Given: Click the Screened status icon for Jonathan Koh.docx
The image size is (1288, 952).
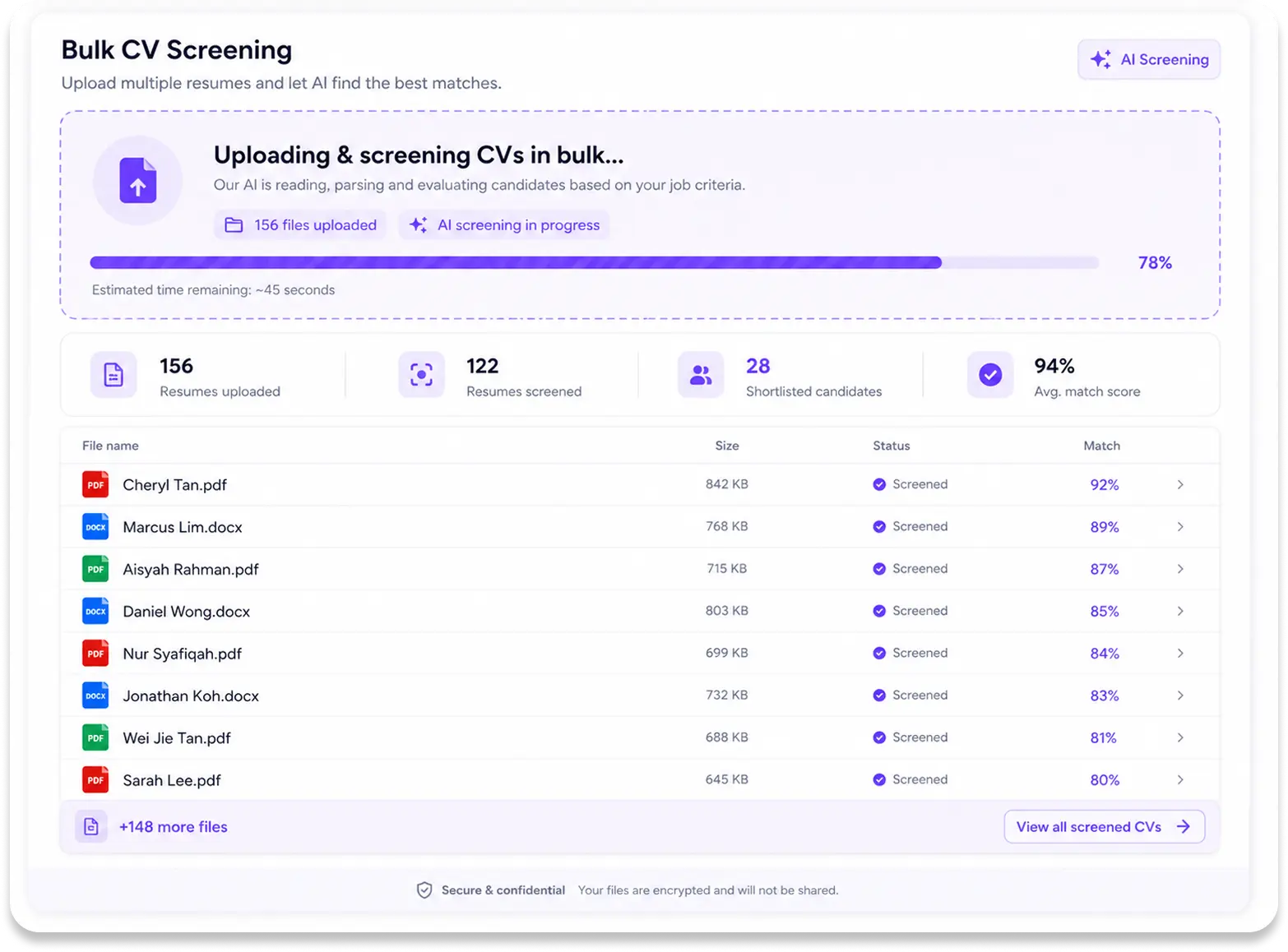Looking at the screenshot, I should pyautogui.click(x=879, y=696).
